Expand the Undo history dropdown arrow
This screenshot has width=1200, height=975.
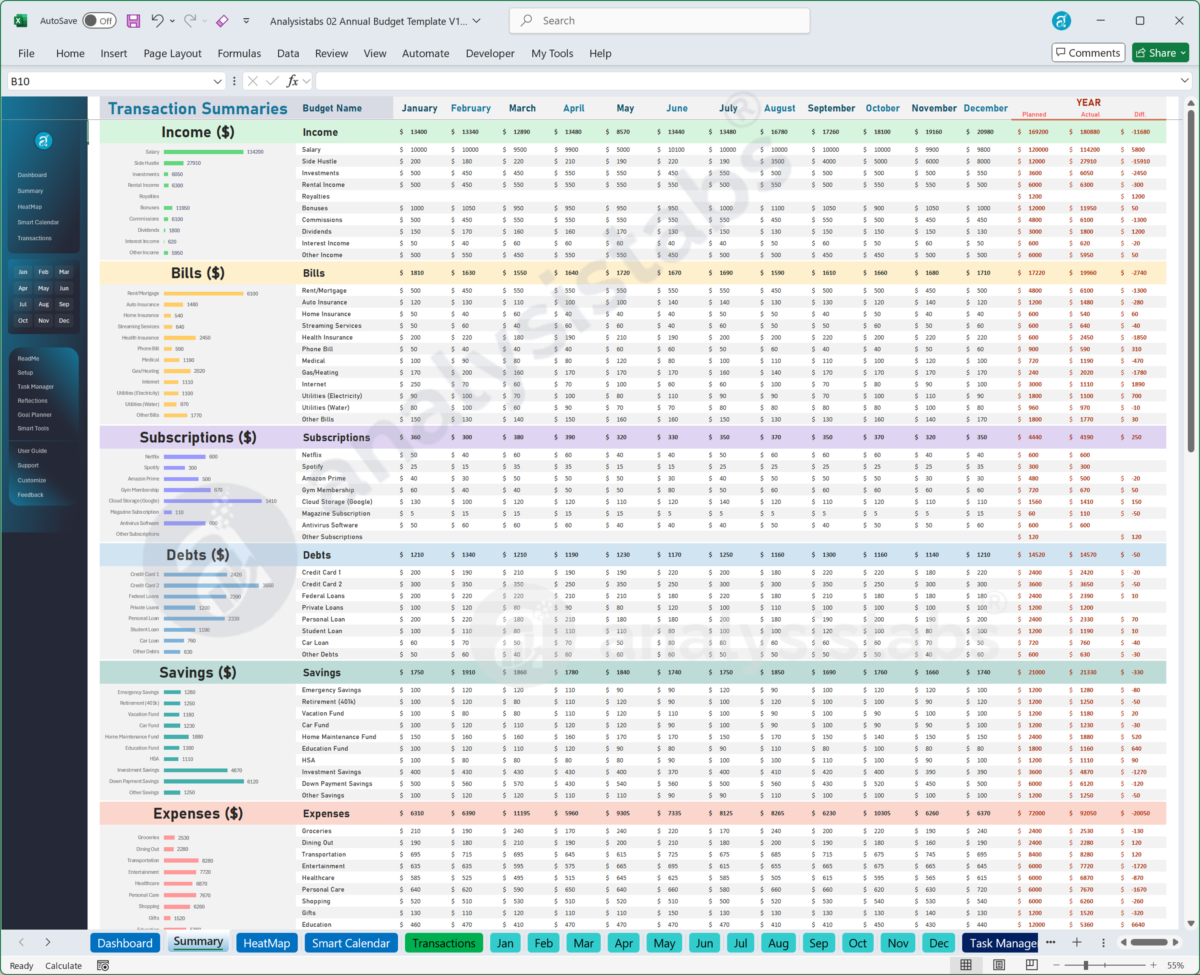tap(171, 20)
